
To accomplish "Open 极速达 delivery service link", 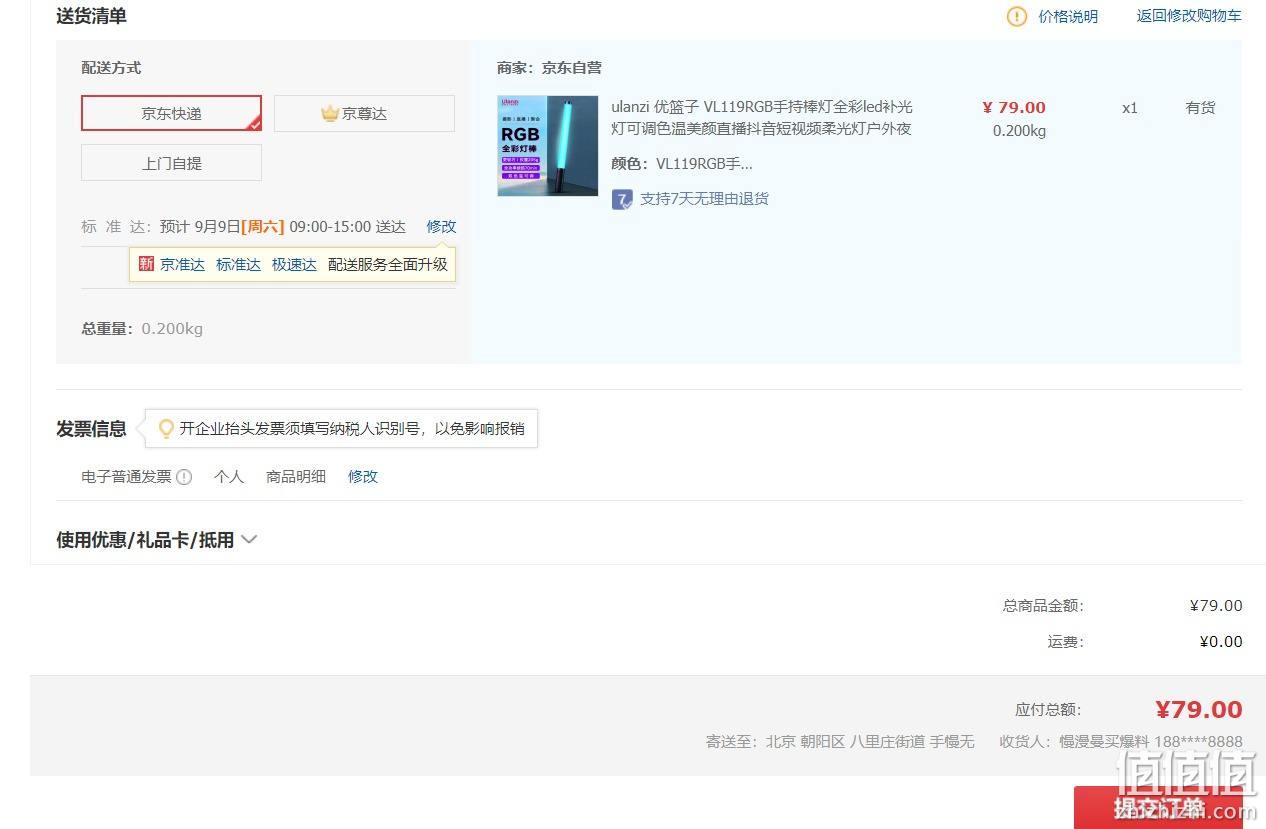I will [294, 265].
